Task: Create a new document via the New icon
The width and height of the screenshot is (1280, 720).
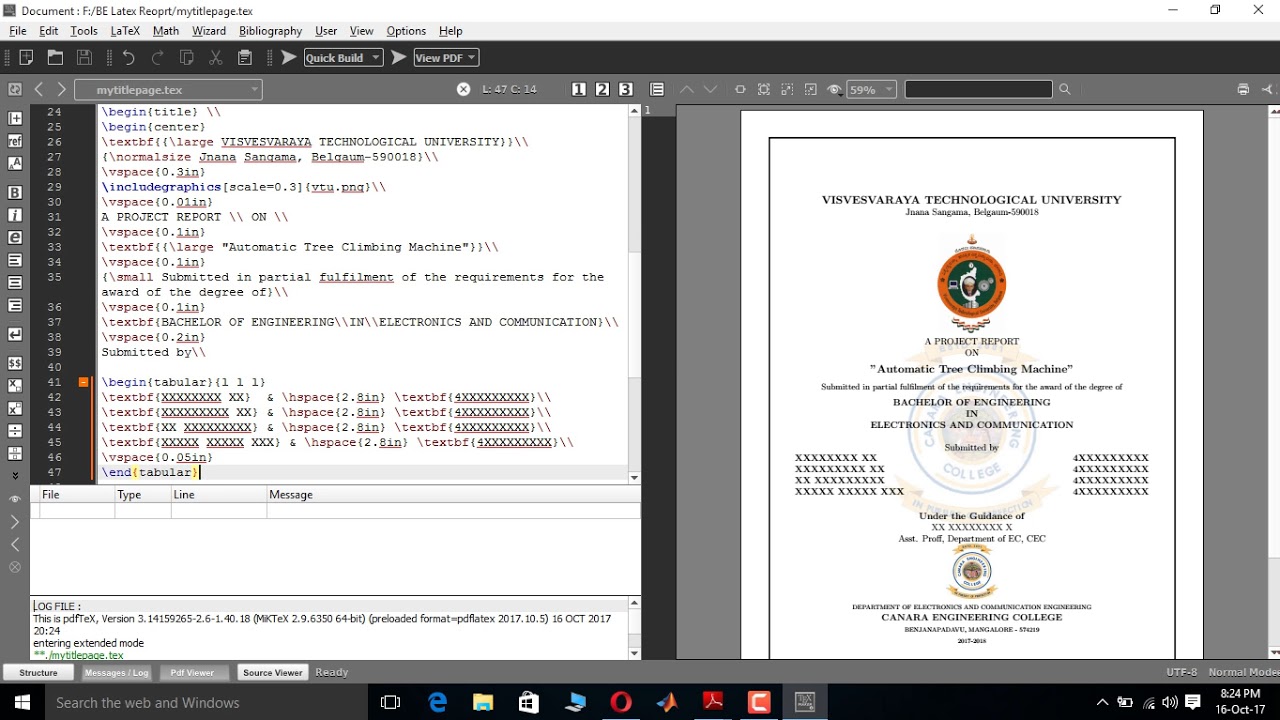Action: tap(26, 58)
